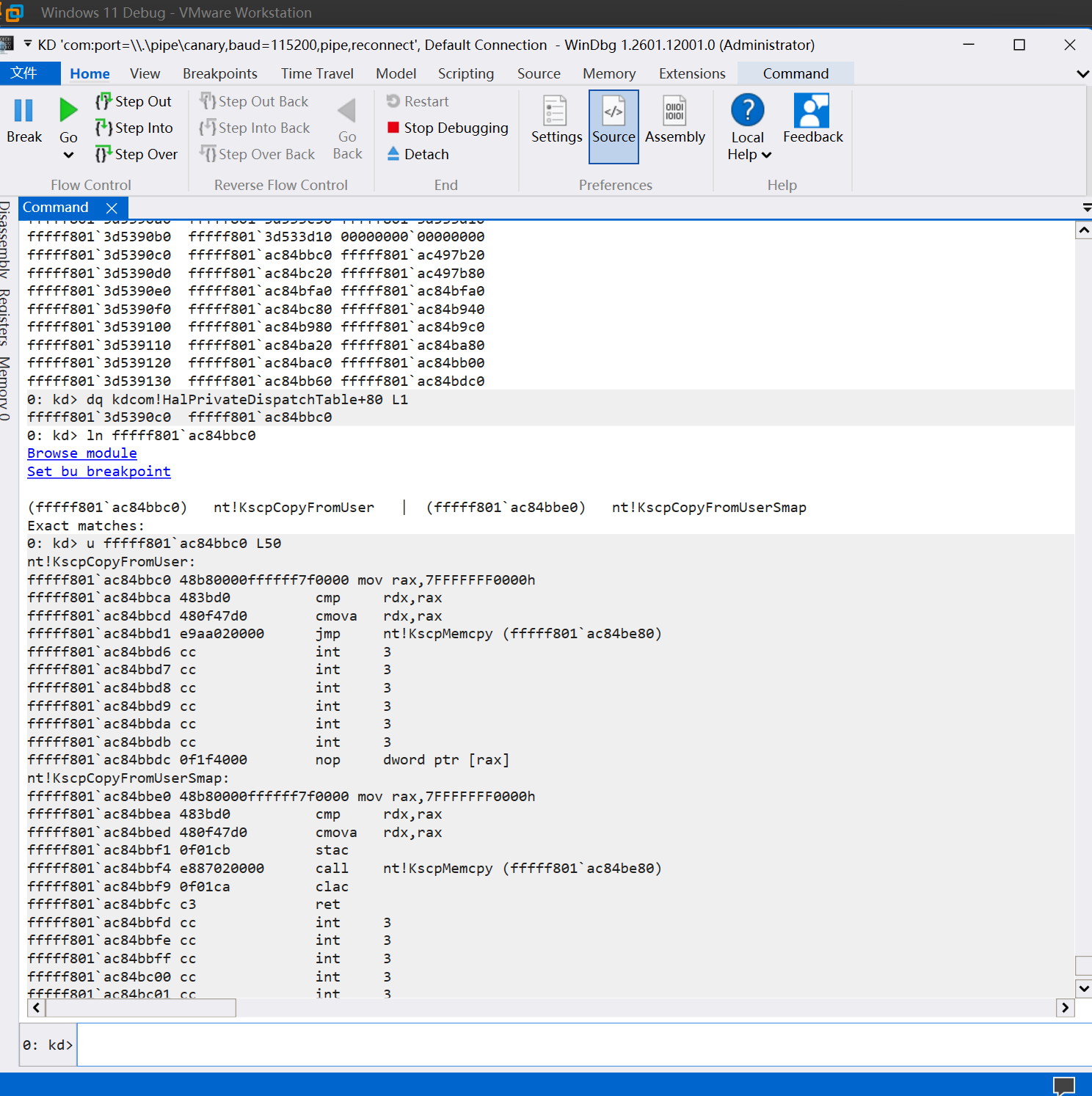1092x1096 pixels.
Task: Click the ret instruction line
Action: tap(184, 905)
